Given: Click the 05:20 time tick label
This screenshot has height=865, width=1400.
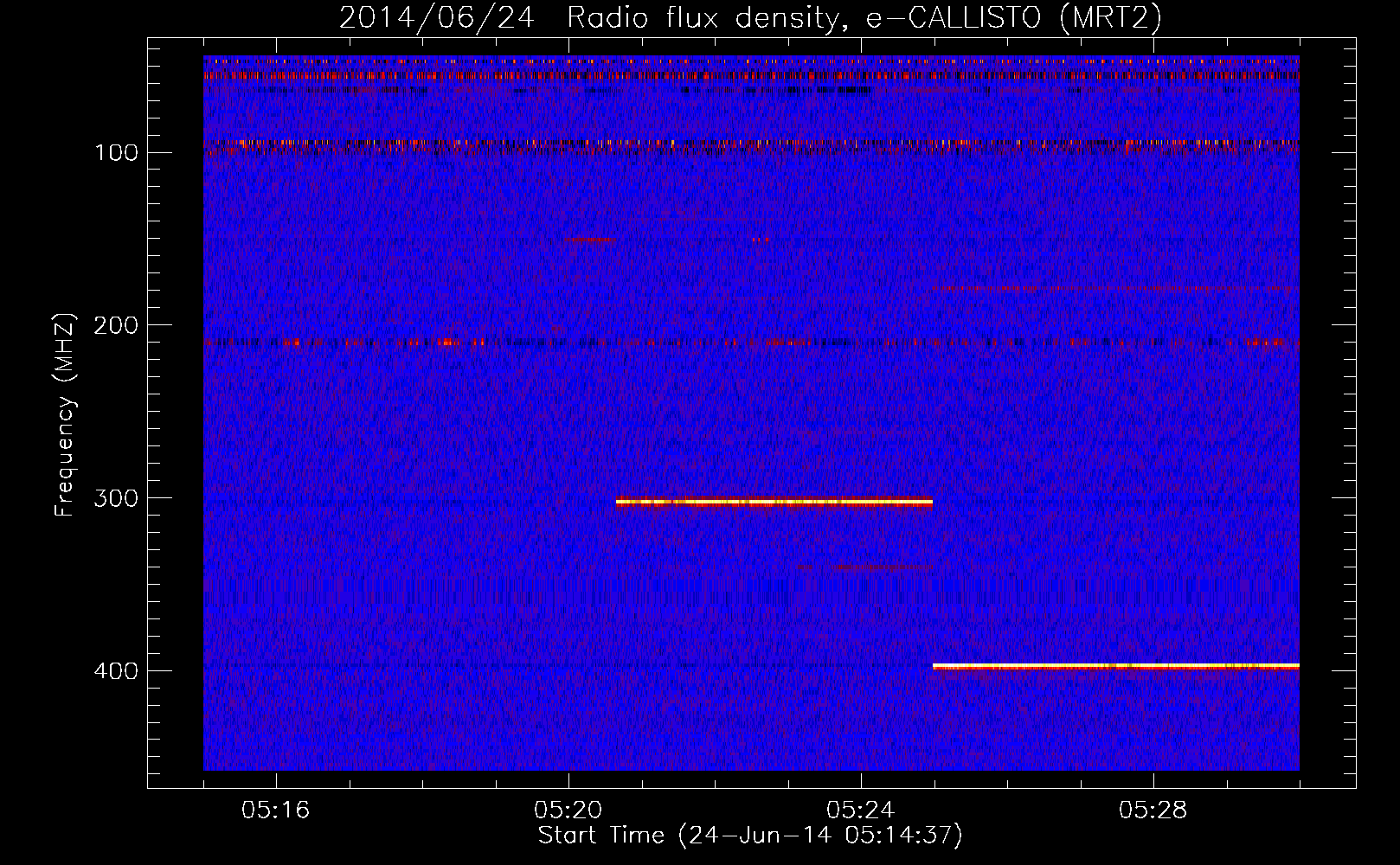Looking at the screenshot, I should (x=568, y=811).
